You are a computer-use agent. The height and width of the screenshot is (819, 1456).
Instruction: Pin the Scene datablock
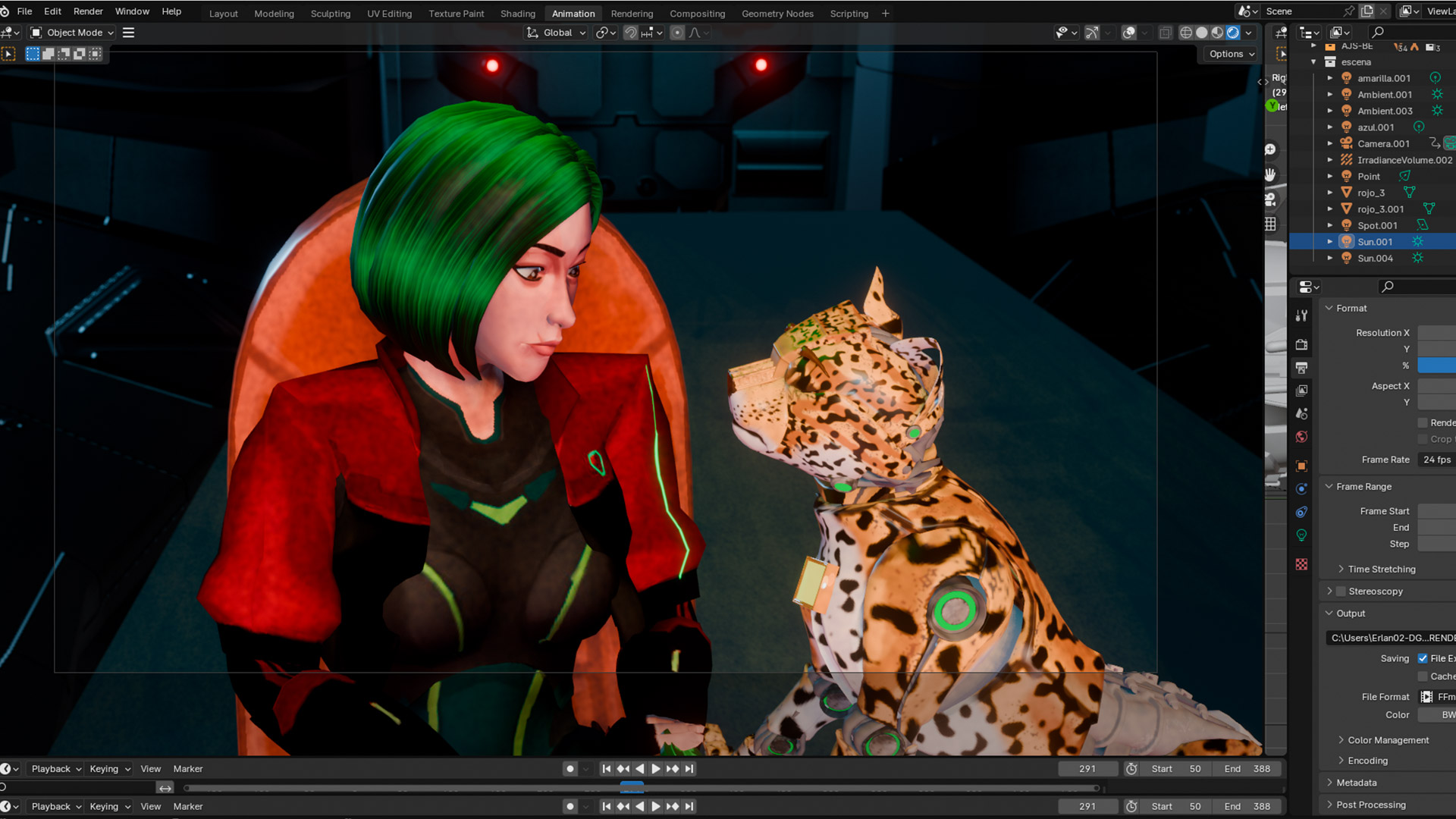(x=1349, y=11)
